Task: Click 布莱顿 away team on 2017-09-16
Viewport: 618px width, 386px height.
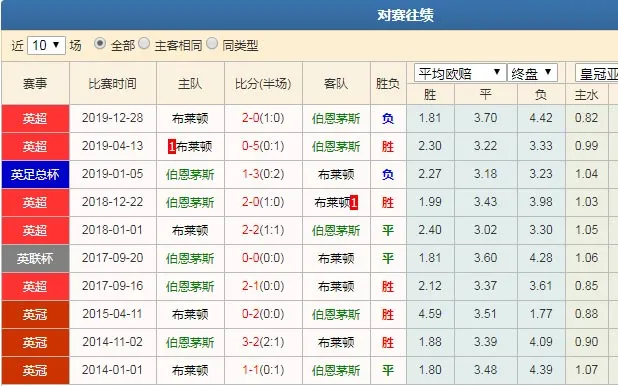Action: 336,287
